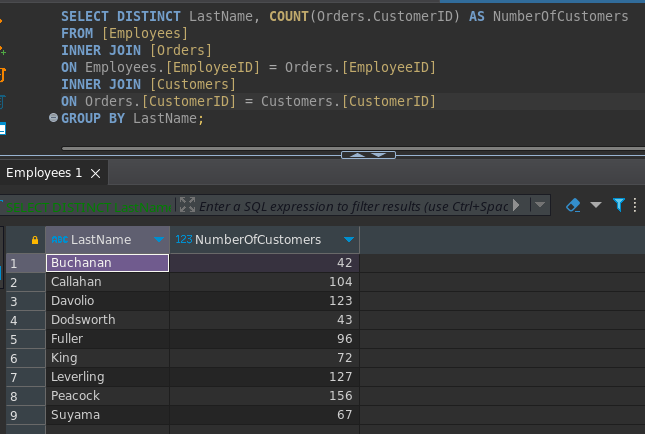
Task: Select row number 9 header
Action: tap(26, 415)
